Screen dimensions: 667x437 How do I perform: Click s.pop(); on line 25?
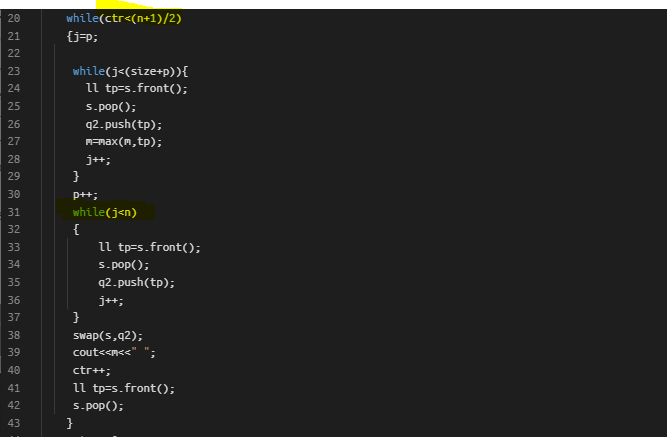pos(111,106)
